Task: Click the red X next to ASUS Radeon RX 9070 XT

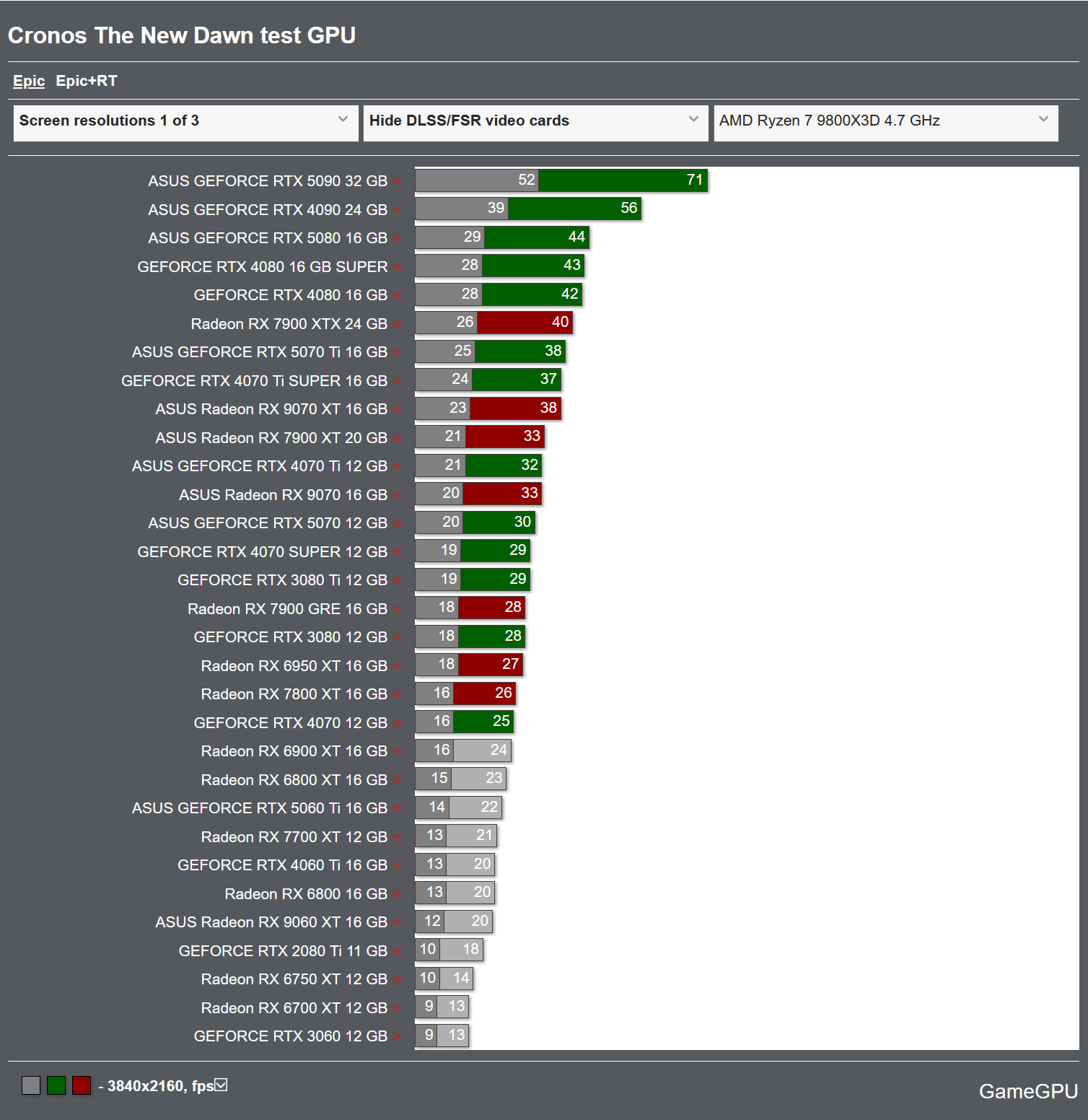Action: tap(398, 410)
